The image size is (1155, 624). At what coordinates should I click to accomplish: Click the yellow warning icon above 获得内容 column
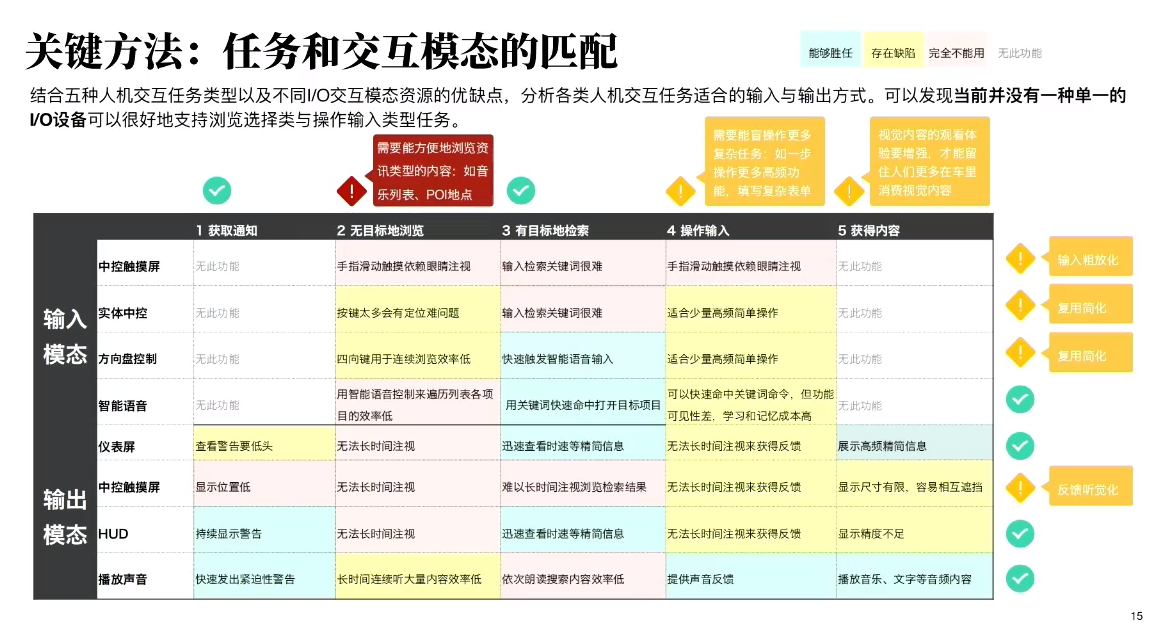pos(849,190)
